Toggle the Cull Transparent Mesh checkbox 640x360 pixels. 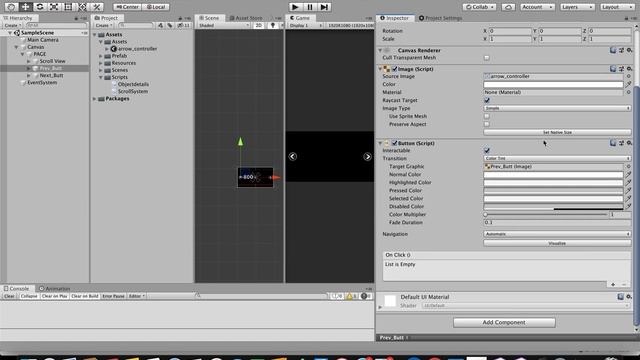487,58
